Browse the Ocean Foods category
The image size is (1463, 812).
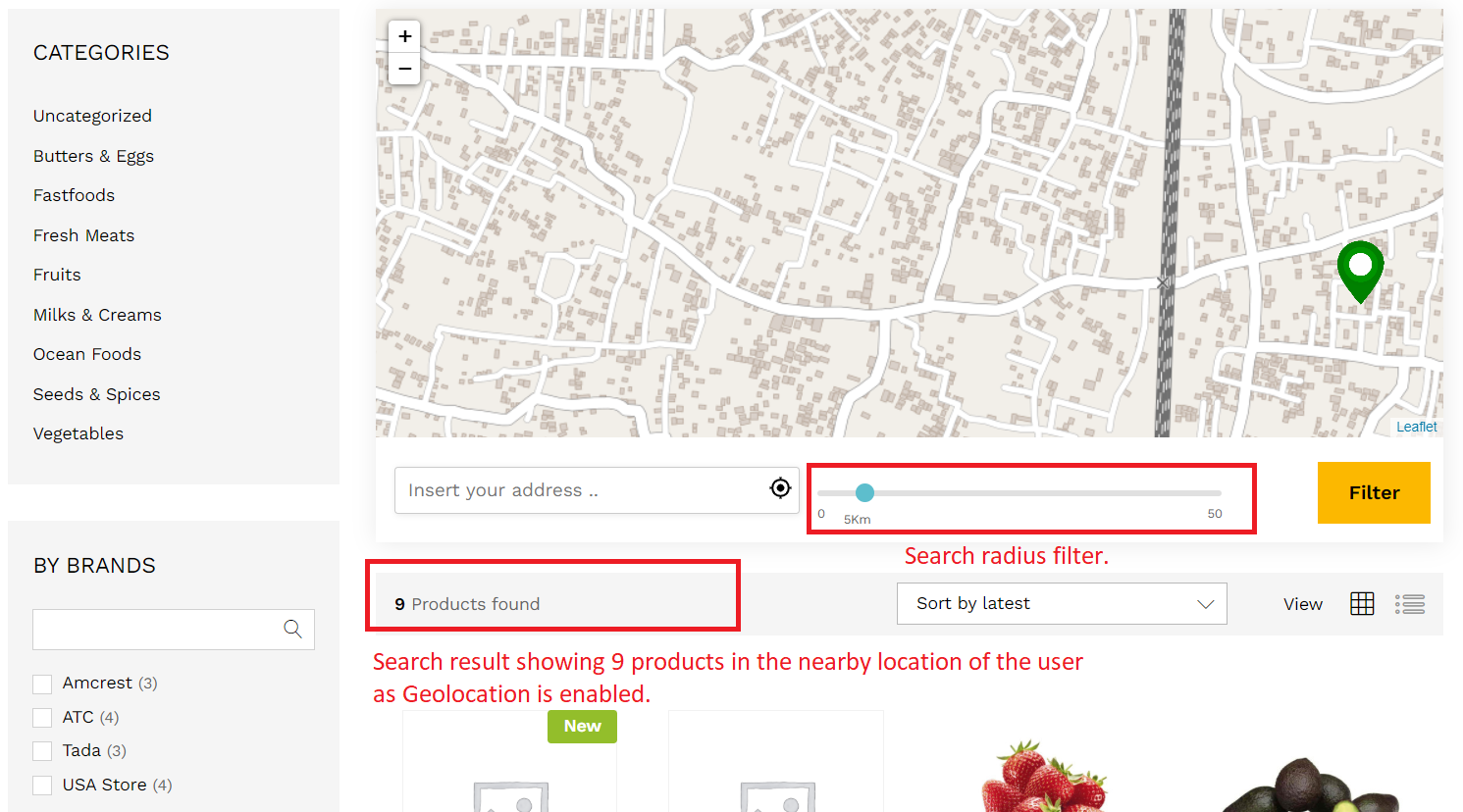86,354
